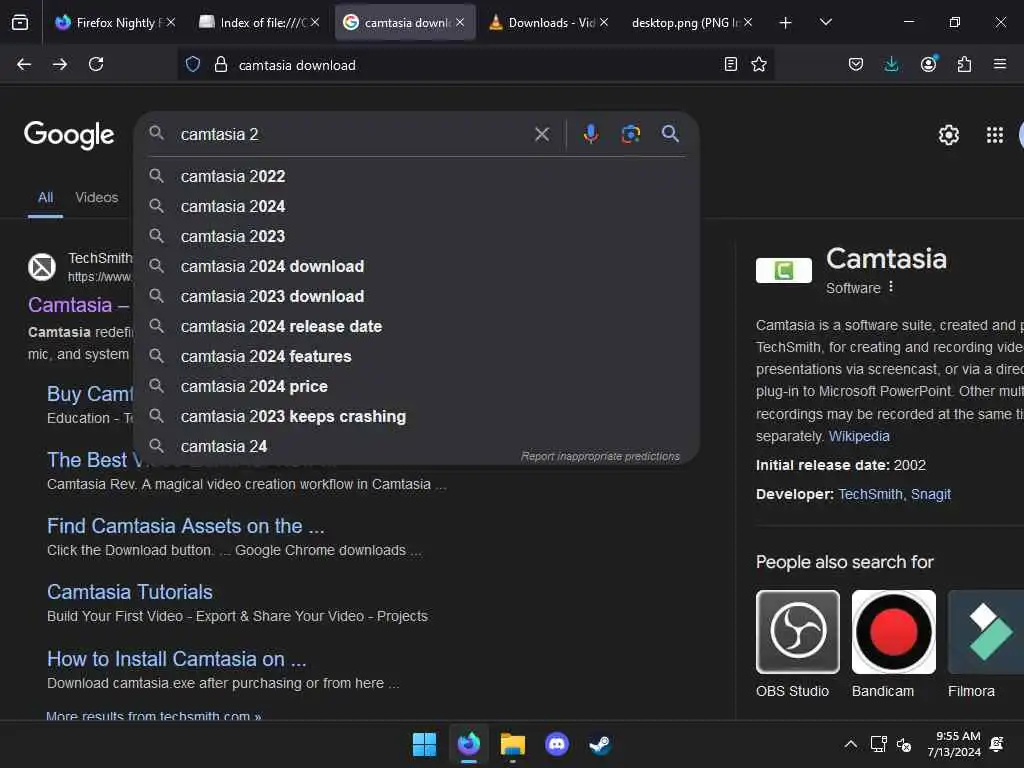Open Firefox View icon in tab bar
Image resolution: width=1024 pixels, height=768 pixels.
pos(20,23)
